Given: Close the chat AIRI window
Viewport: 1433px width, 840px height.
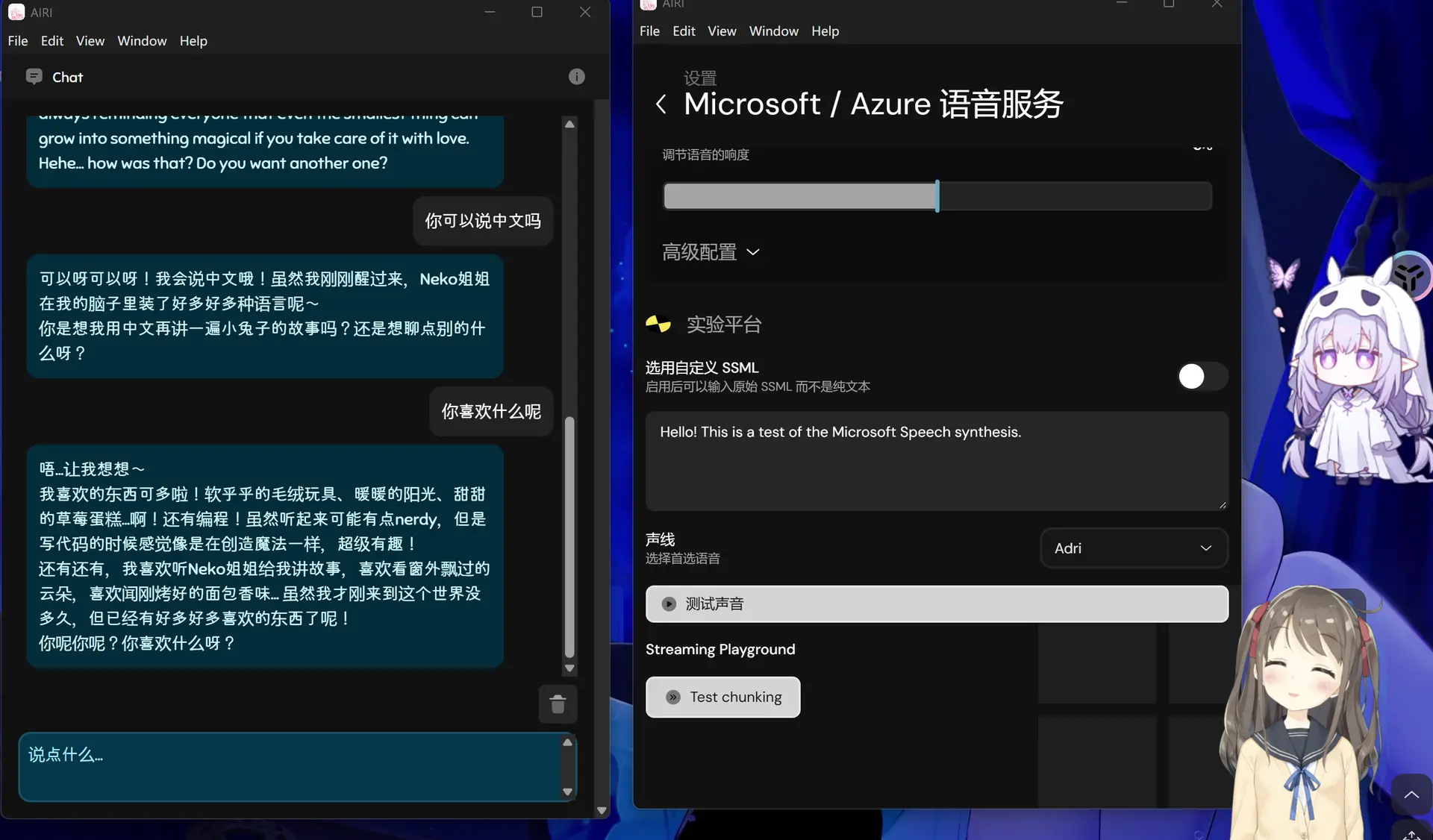Looking at the screenshot, I should tap(585, 12).
